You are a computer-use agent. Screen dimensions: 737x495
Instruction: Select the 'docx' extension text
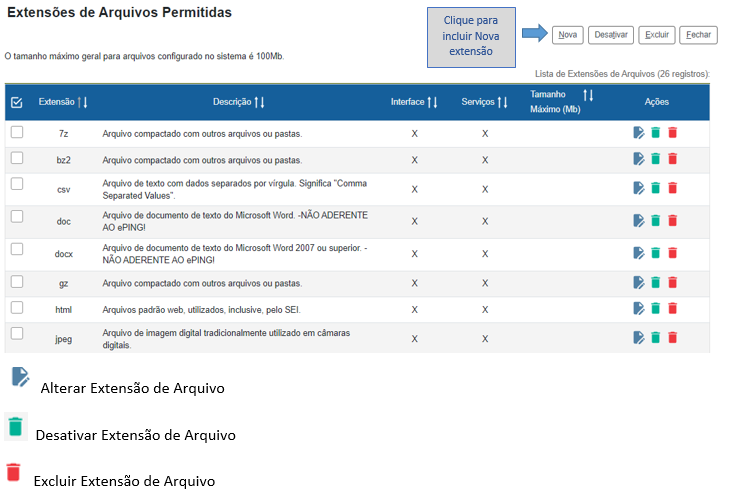click(x=63, y=254)
